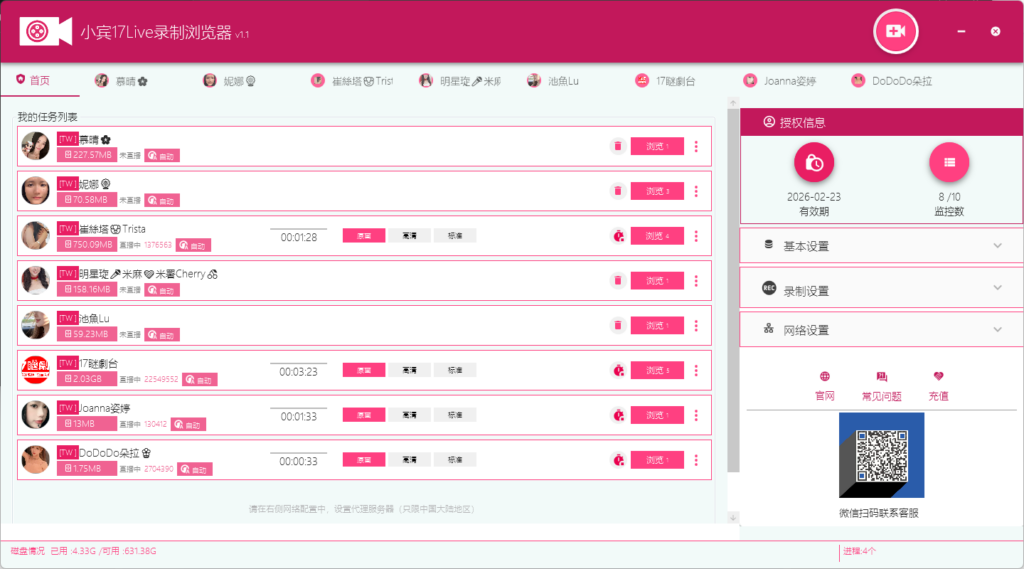Open the Joanna姿婷 tab
The width and height of the screenshot is (1024, 569).
click(x=780, y=81)
